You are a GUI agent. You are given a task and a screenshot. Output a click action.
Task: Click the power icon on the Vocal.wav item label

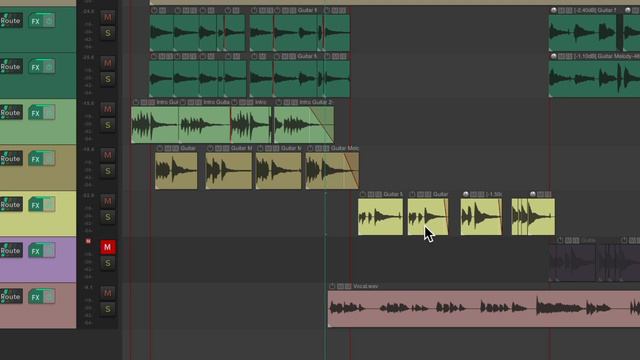click(332, 287)
